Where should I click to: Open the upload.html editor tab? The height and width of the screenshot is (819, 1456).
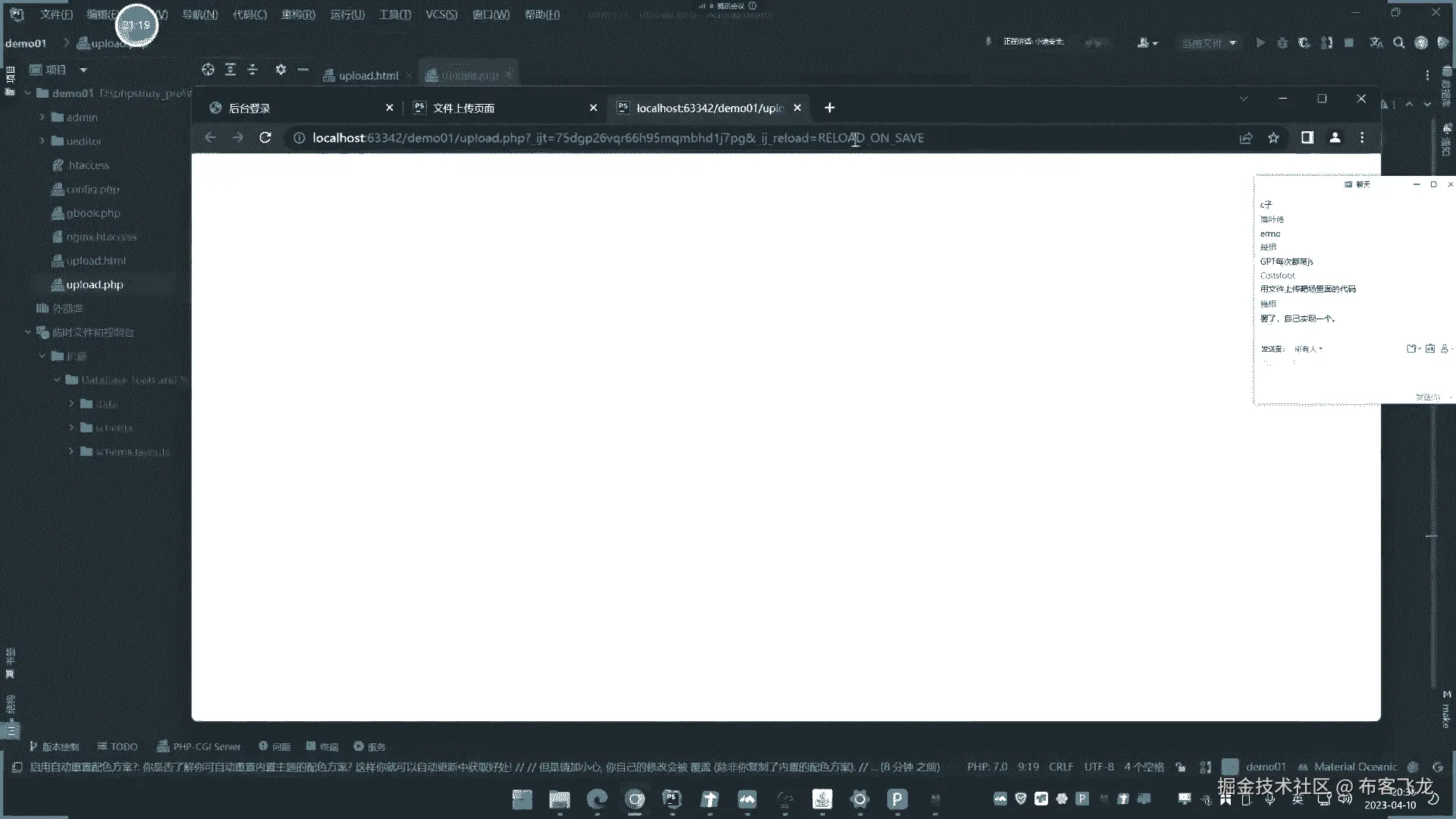(x=367, y=76)
